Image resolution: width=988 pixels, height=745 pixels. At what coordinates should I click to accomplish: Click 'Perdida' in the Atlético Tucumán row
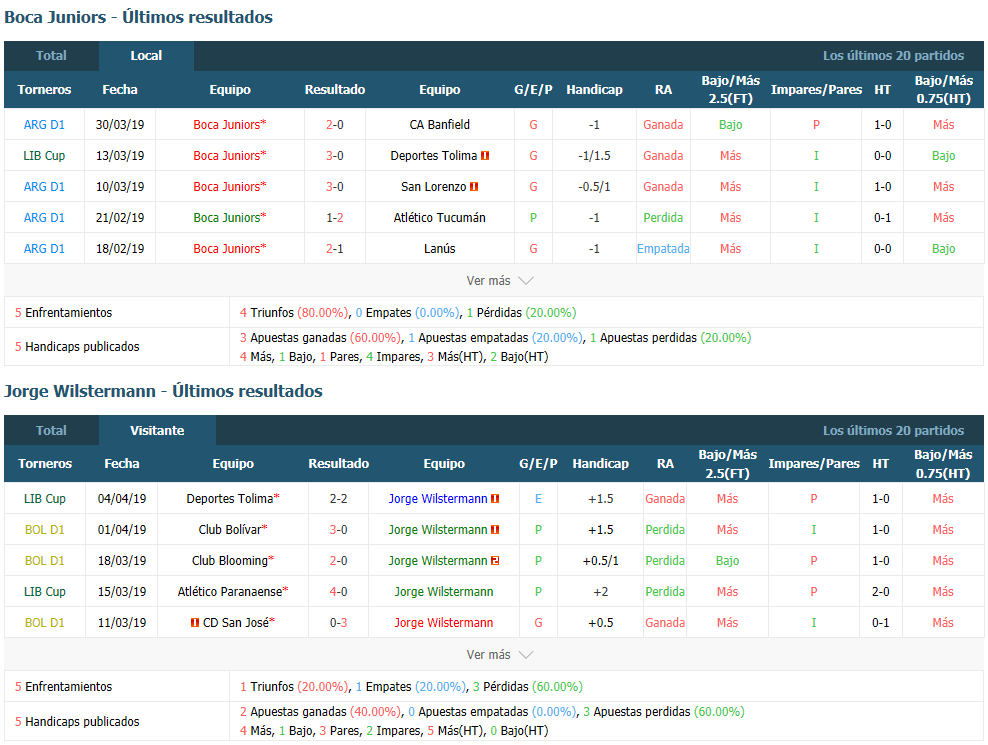point(663,217)
